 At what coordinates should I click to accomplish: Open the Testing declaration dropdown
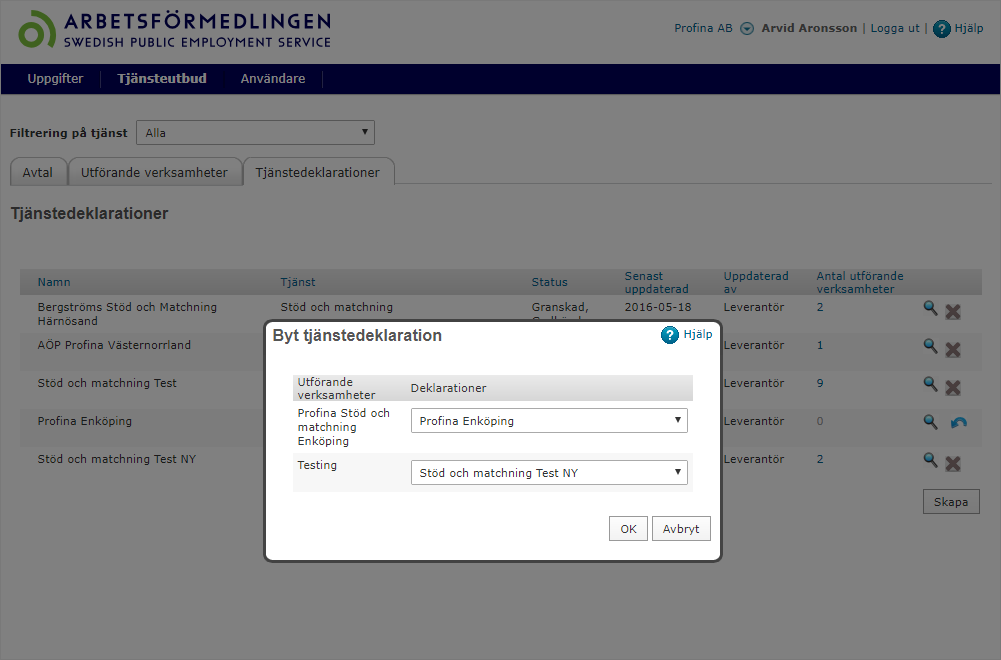[549, 472]
